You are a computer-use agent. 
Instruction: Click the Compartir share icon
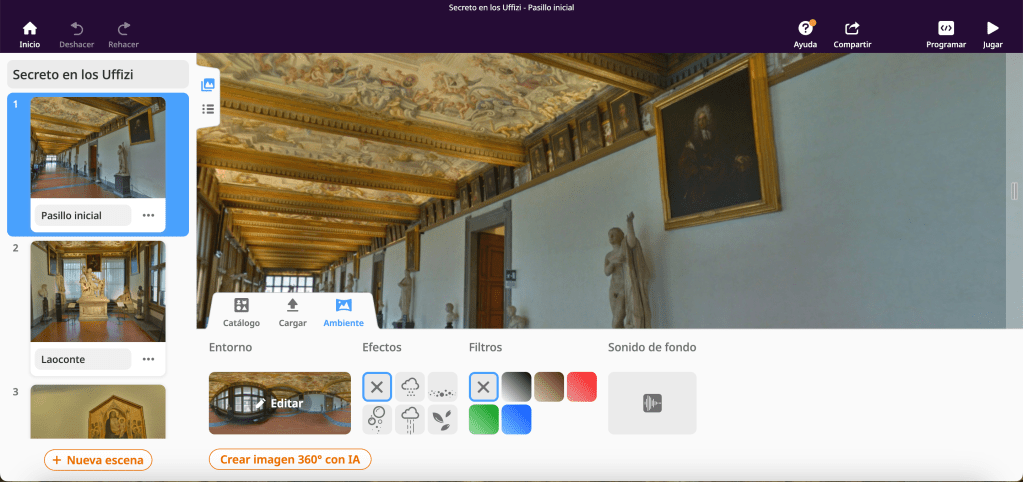852,29
